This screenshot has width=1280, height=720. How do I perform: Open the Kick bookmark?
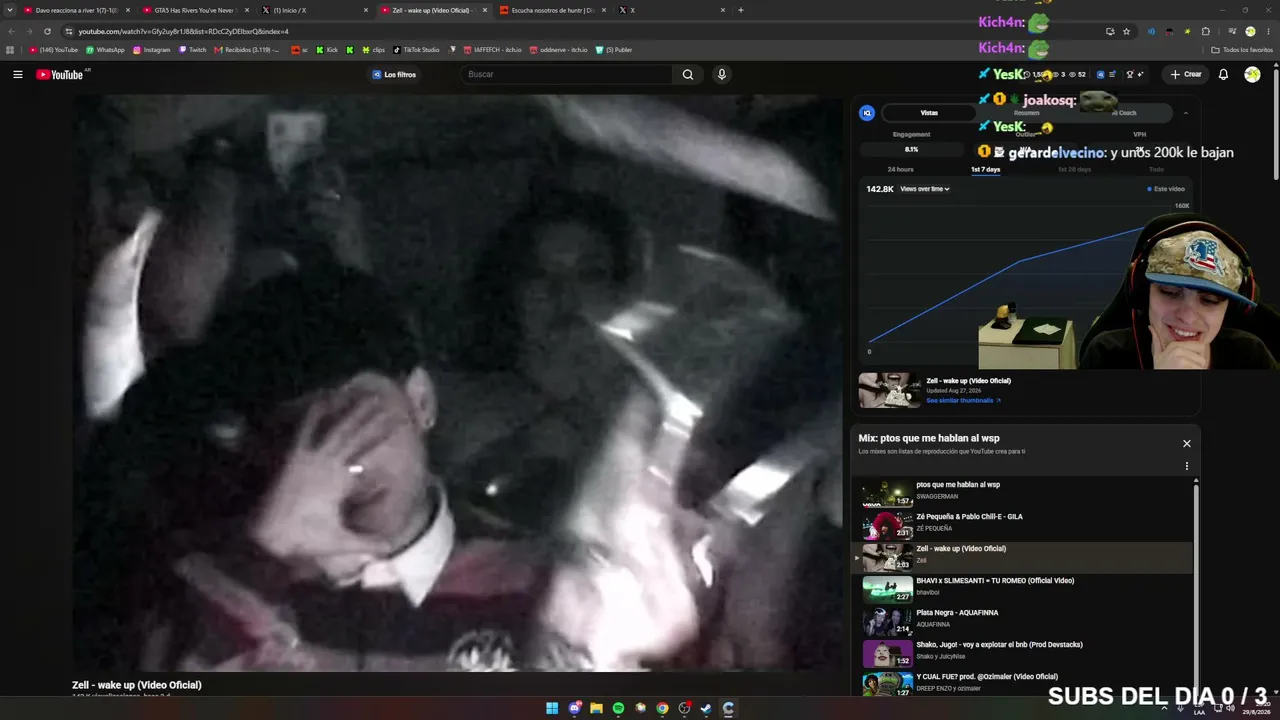pos(327,50)
